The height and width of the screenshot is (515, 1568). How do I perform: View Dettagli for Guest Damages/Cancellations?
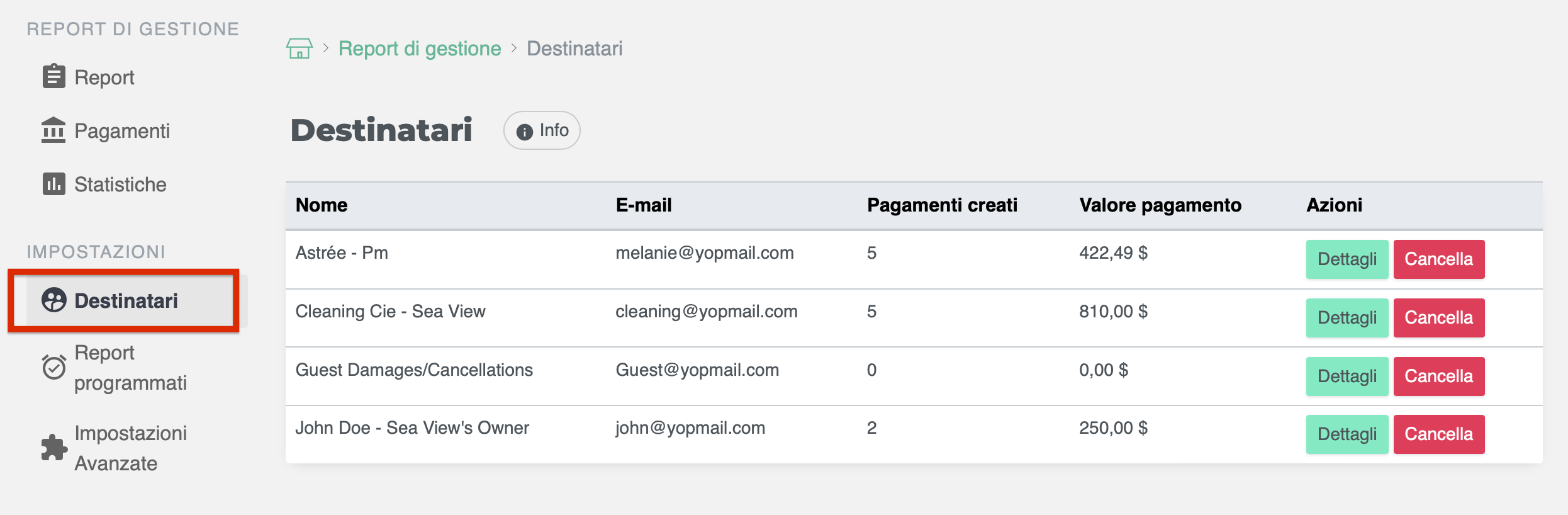[1347, 376]
